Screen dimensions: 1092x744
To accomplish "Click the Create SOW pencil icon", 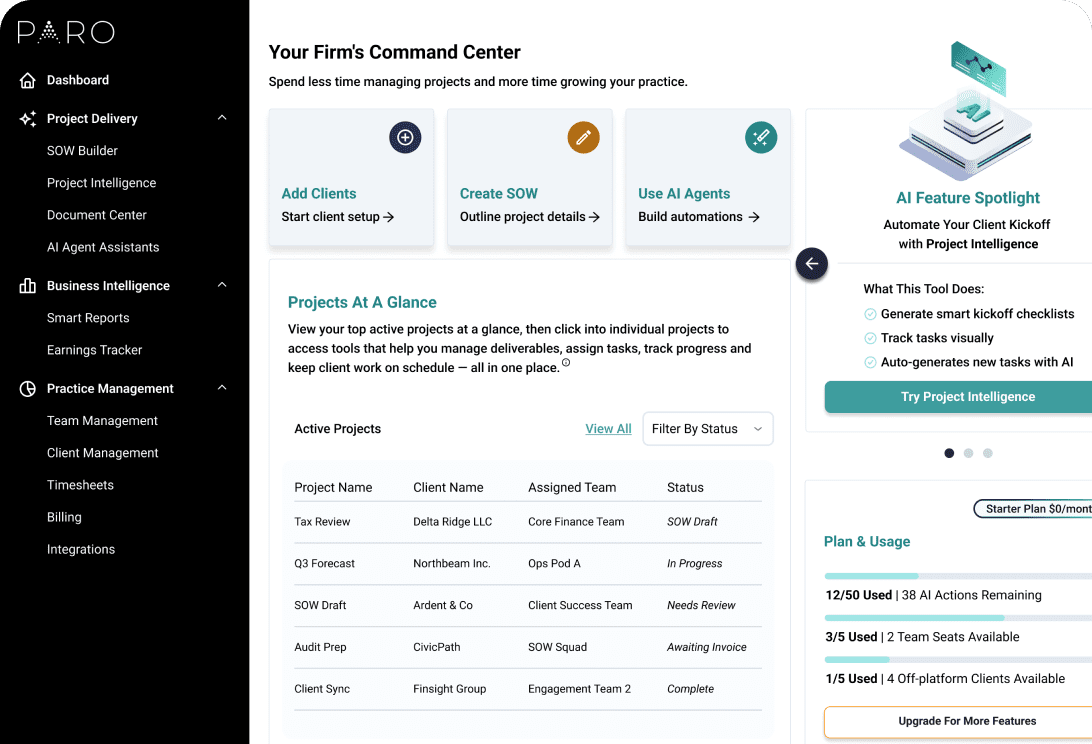I will tap(583, 137).
